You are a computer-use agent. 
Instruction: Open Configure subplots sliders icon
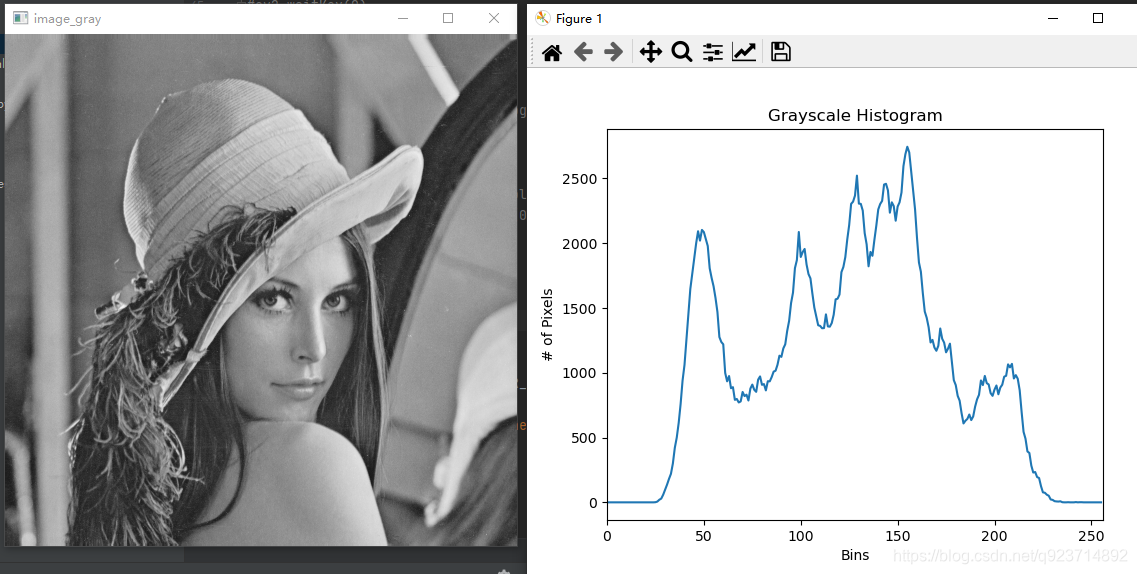pos(713,51)
